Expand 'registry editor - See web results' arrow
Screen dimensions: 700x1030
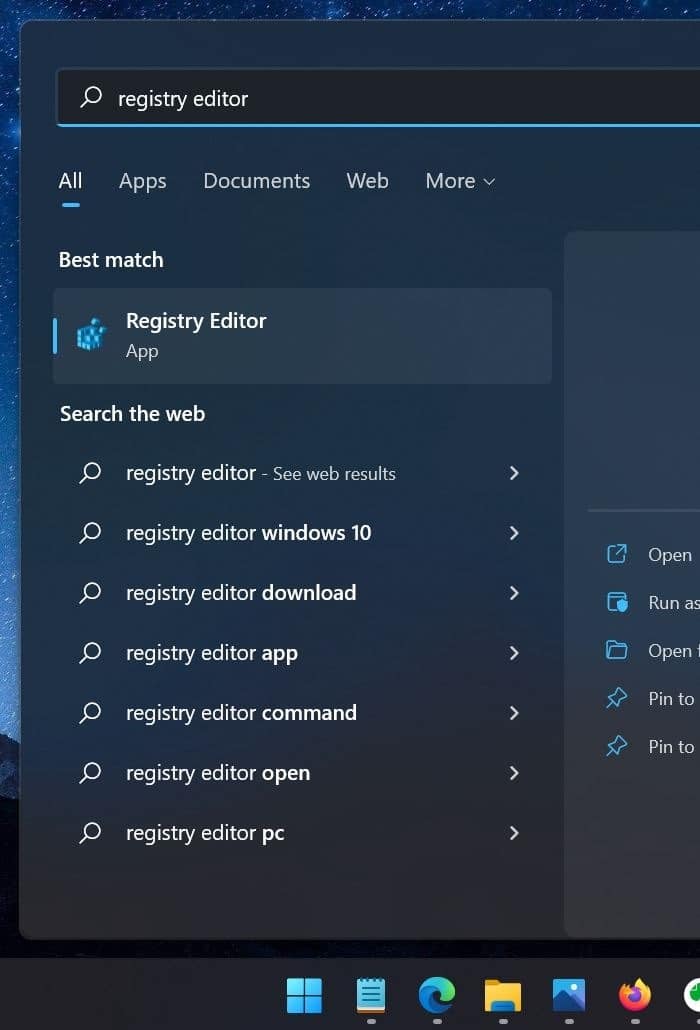(x=514, y=473)
